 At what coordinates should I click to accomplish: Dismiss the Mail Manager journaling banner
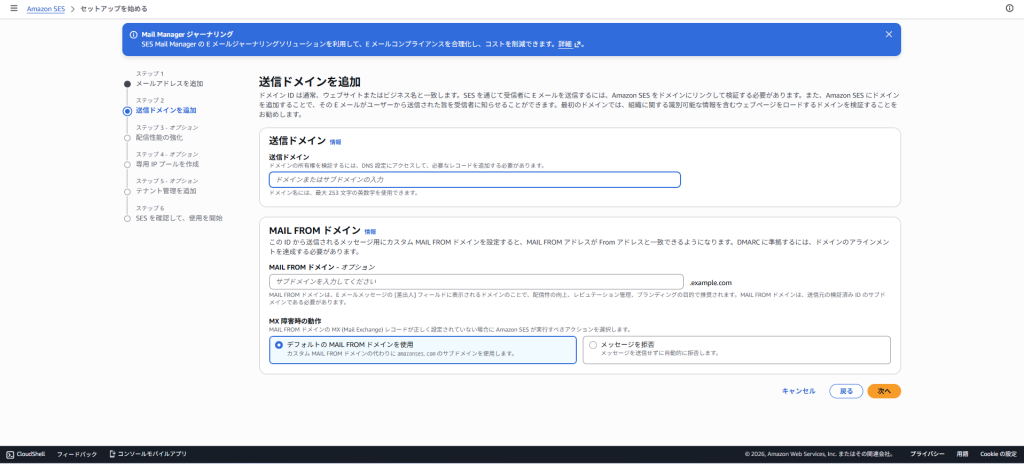tap(888, 34)
